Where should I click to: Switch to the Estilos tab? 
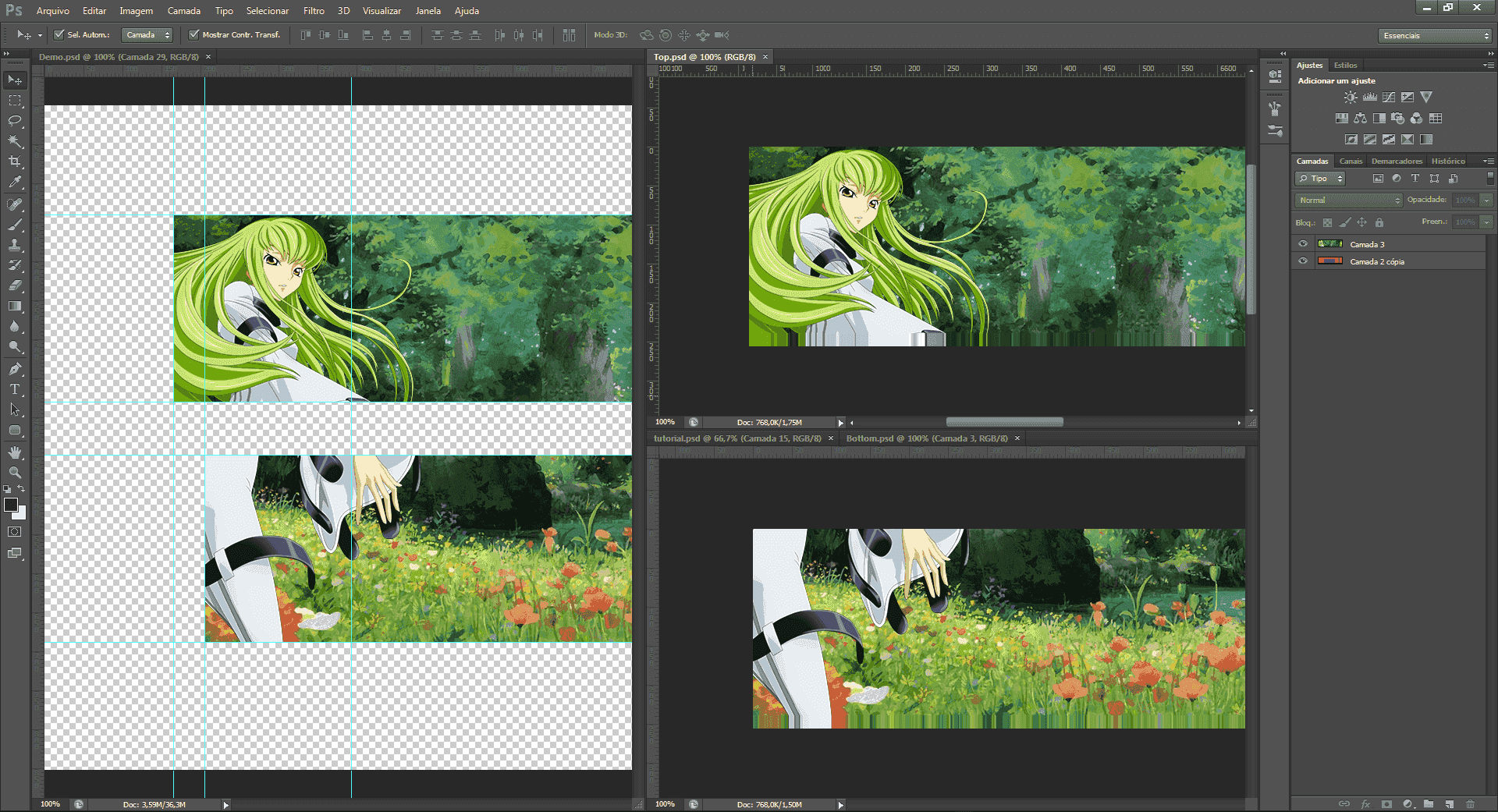click(x=1345, y=66)
